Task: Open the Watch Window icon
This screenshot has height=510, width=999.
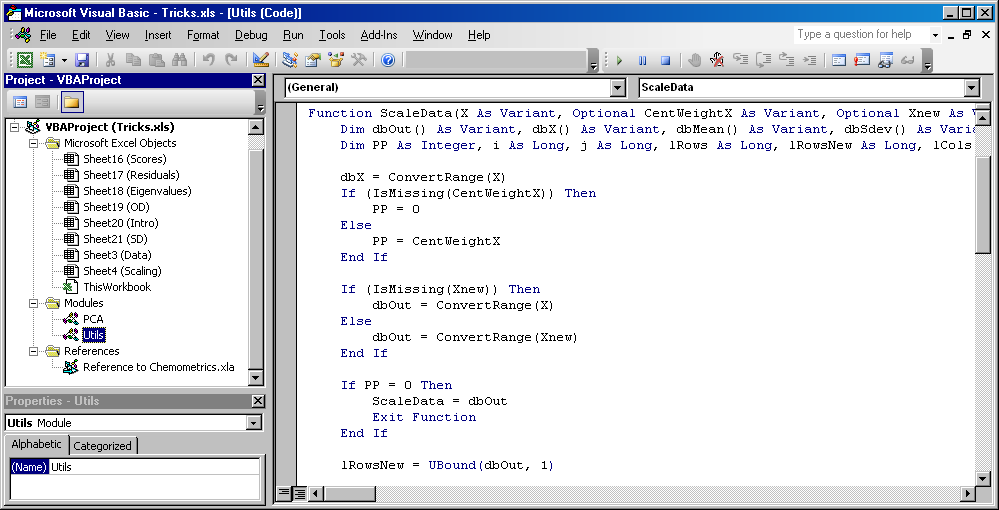Action: coord(884,60)
